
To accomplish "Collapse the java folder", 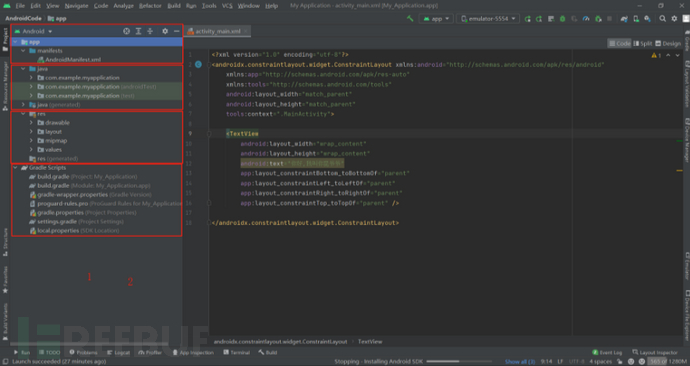I will click(23, 69).
